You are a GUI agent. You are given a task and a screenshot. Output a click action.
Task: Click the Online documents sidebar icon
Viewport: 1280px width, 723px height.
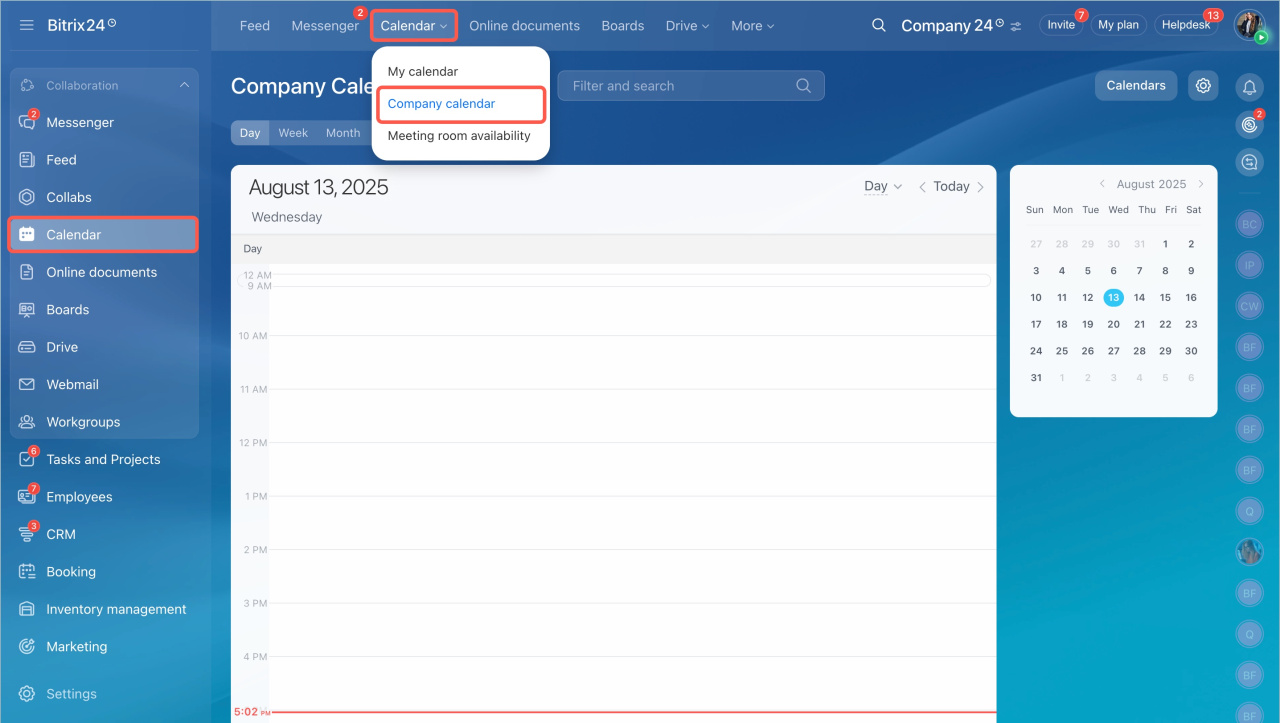[27, 272]
